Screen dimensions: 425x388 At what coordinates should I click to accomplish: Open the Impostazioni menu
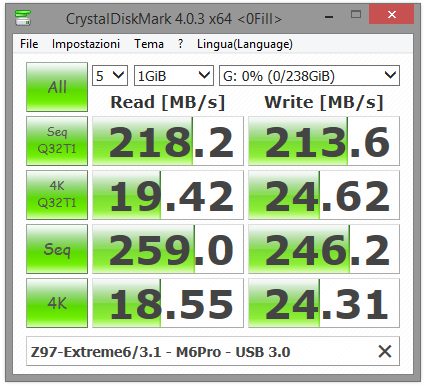(x=86, y=44)
